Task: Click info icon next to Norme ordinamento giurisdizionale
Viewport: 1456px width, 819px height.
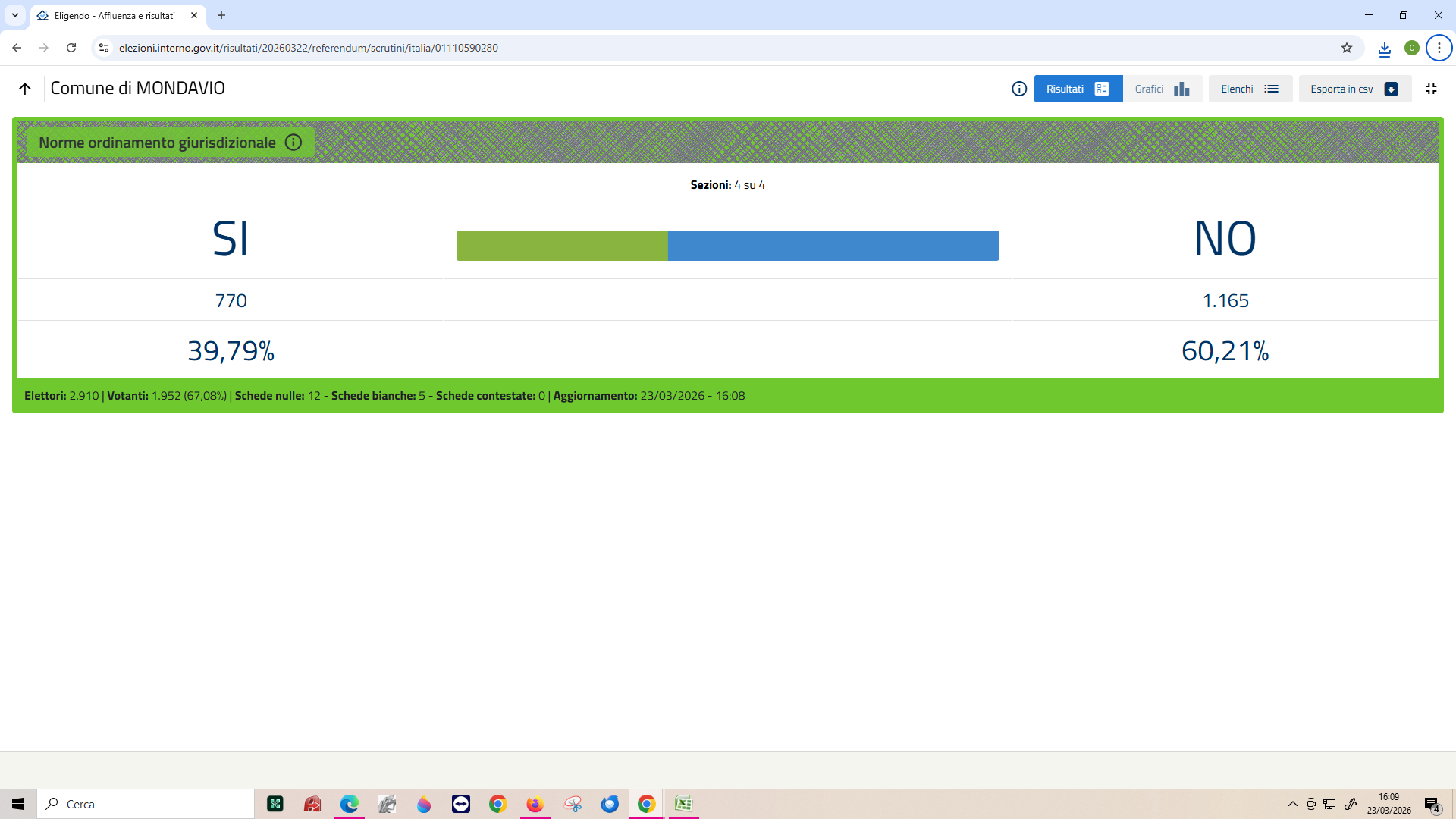Action: (x=293, y=143)
